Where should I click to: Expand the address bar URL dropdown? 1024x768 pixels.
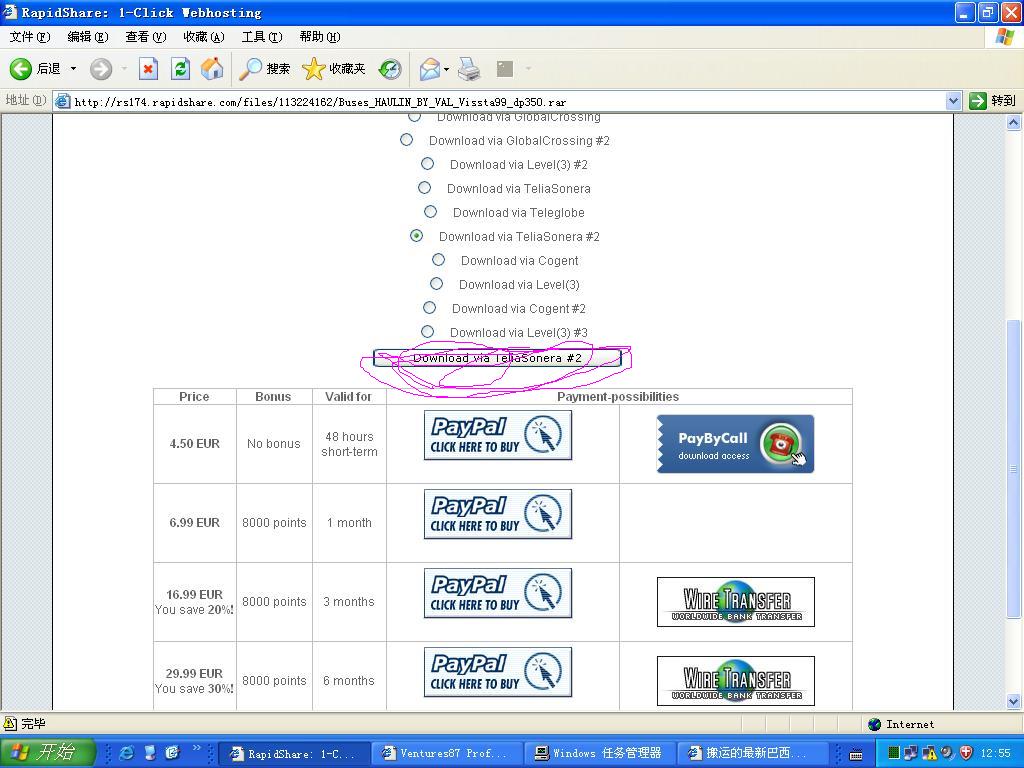[x=953, y=101]
